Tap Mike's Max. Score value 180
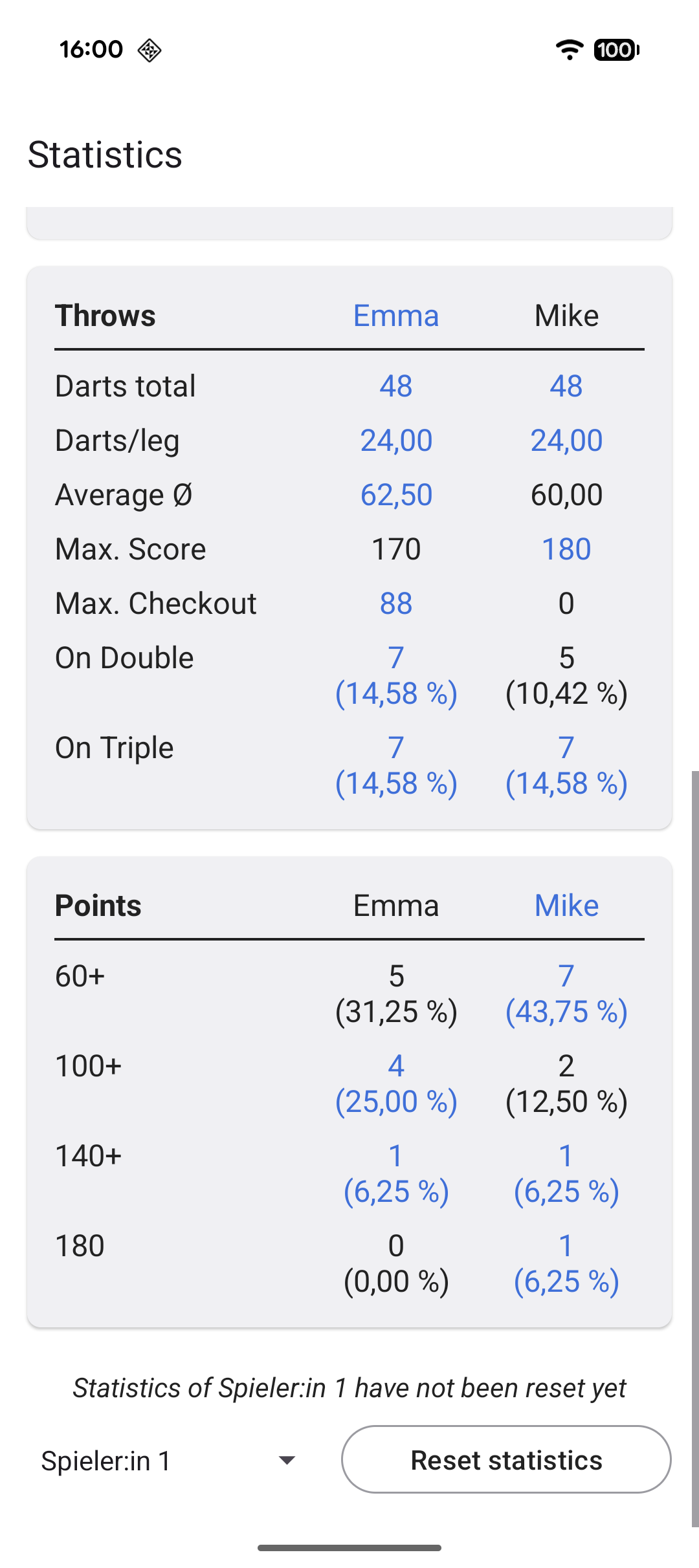 [x=566, y=549]
